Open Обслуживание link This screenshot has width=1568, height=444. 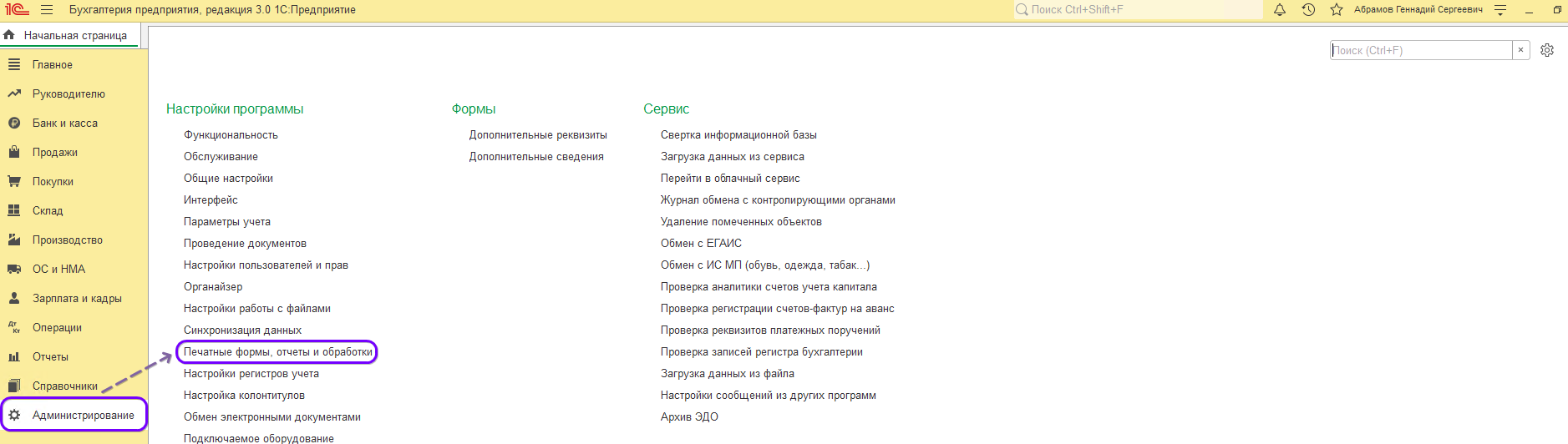pos(221,156)
